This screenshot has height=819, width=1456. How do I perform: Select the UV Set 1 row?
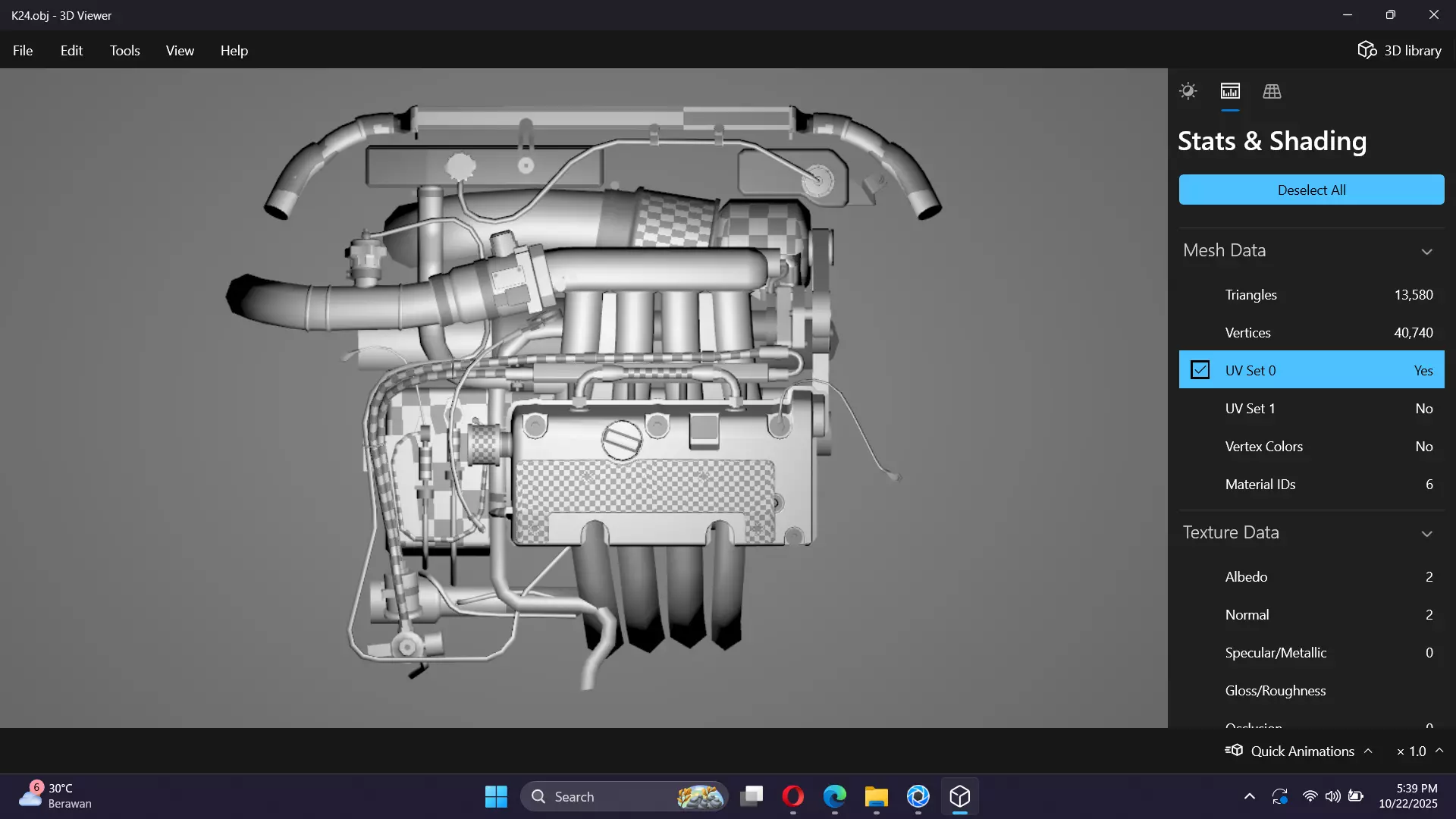[1311, 408]
